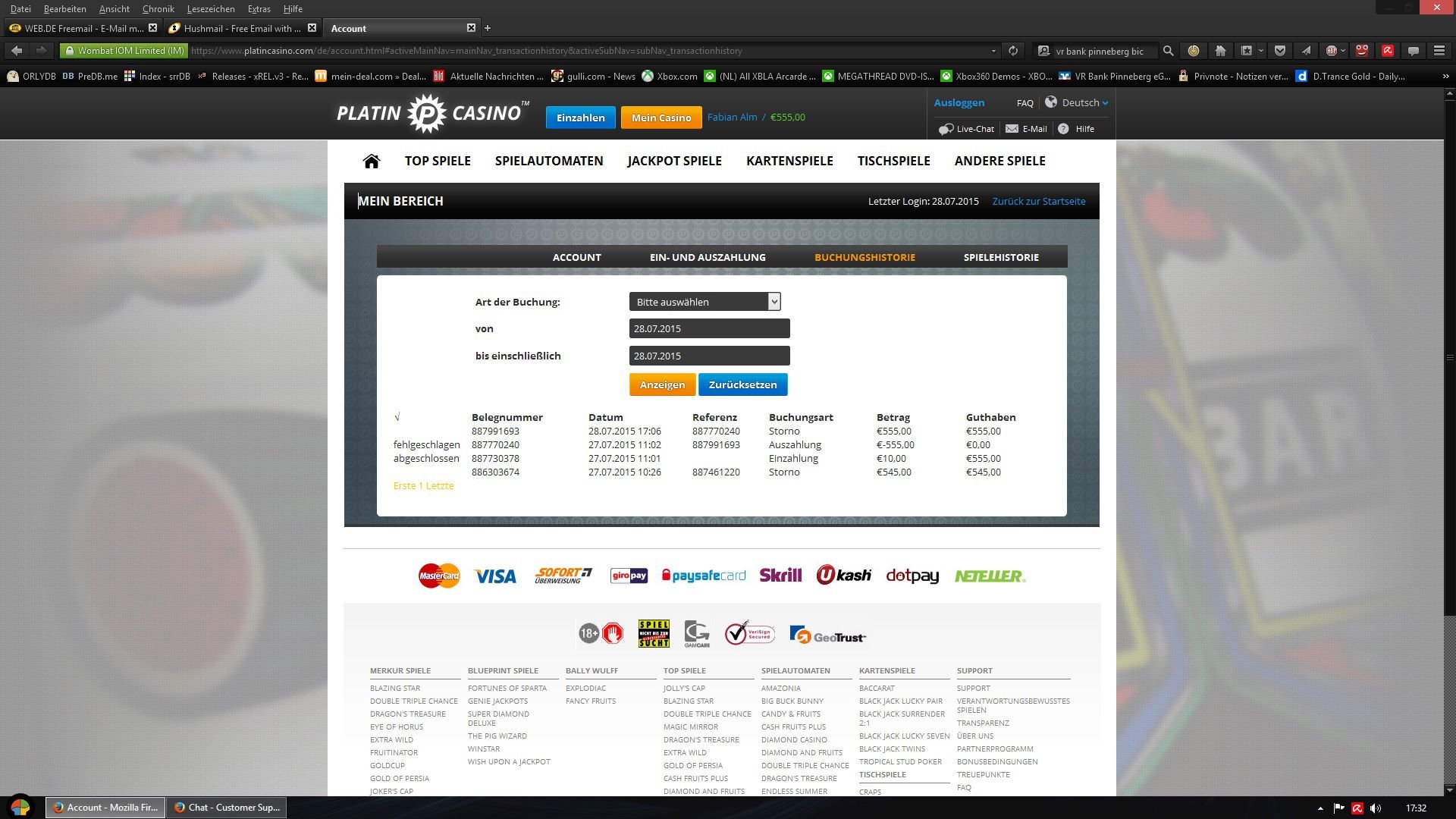
Task: Click the red smiley face extension icon
Action: click(x=1362, y=51)
